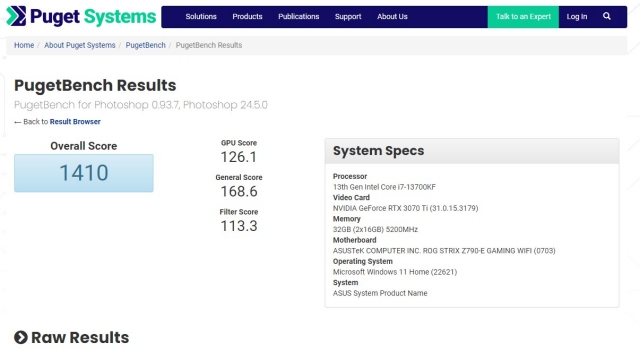Select the PugetBench Results heading
The width and height of the screenshot is (640, 360).
tap(95, 85)
